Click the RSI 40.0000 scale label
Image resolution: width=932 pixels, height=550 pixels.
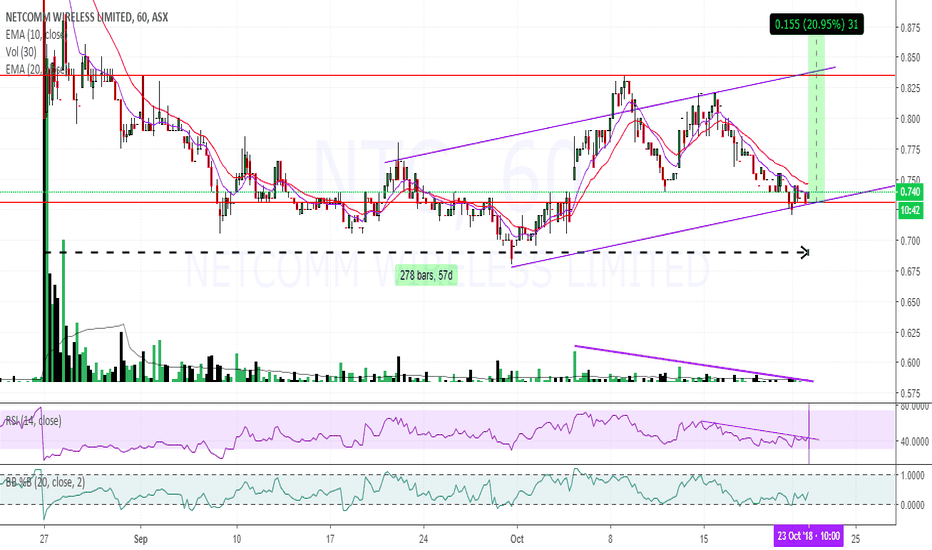914,441
